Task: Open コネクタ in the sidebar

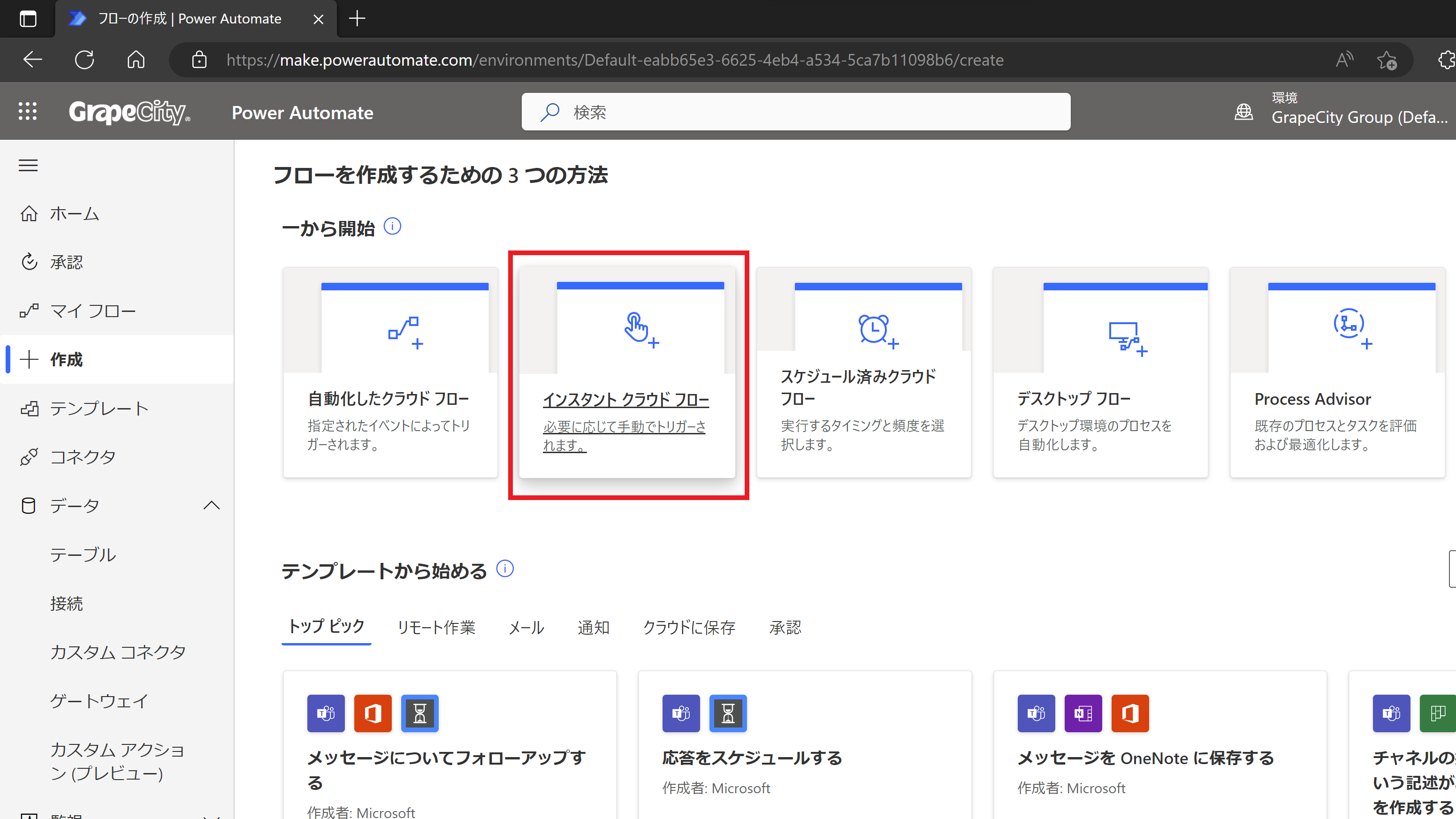Action: click(x=117, y=457)
